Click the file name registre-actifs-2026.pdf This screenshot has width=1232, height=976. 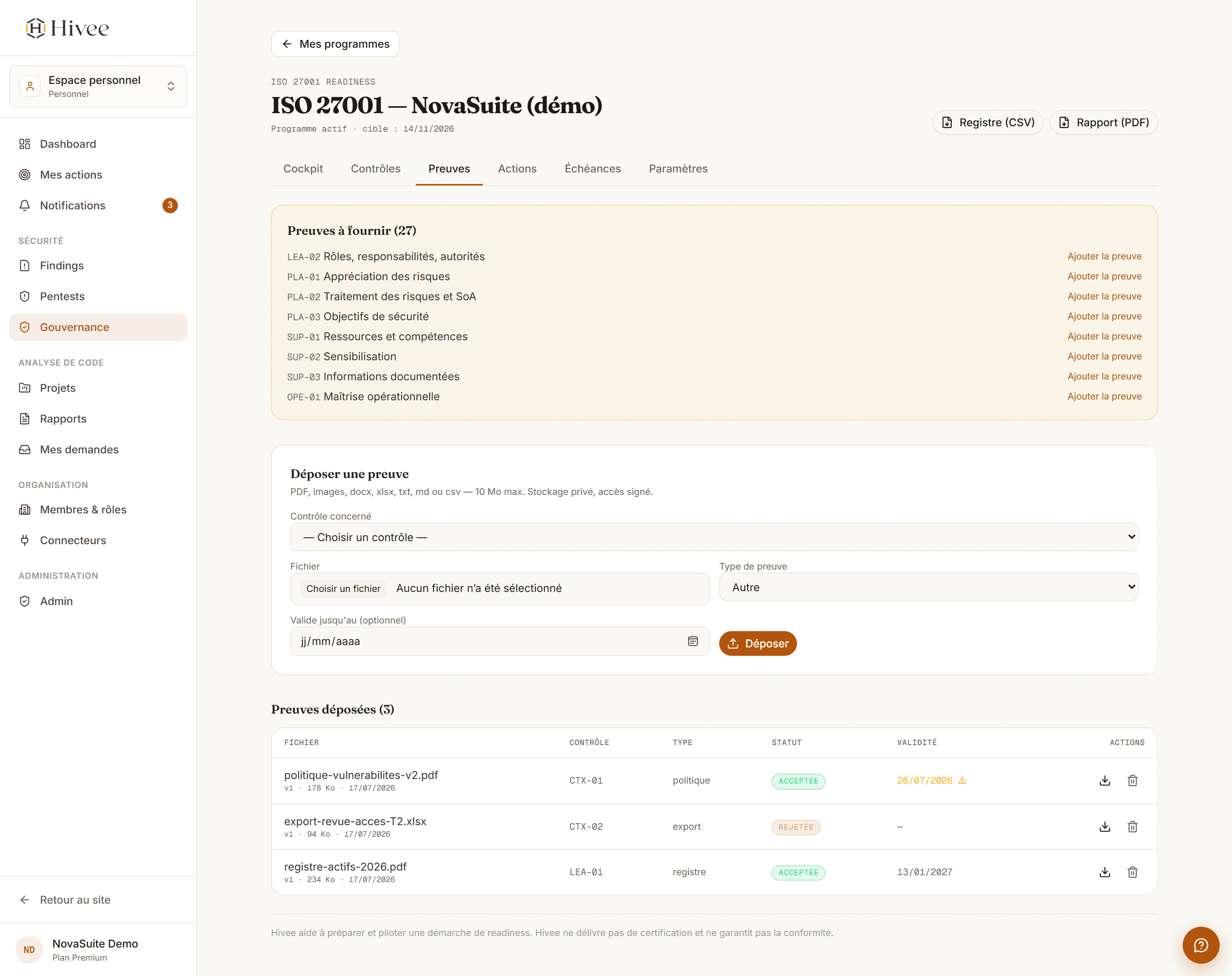click(345, 867)
